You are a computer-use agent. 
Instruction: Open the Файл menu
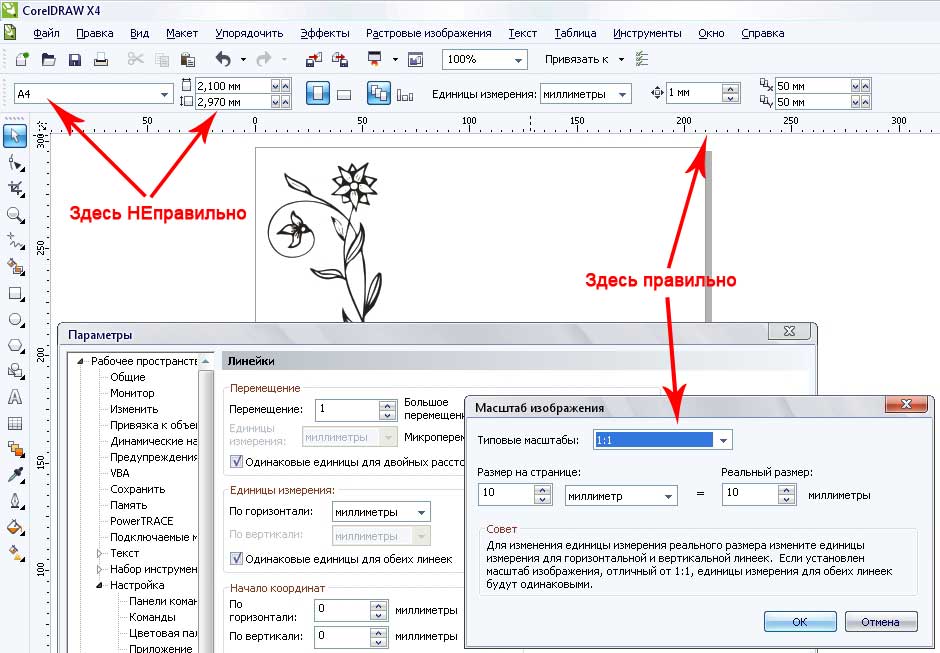point(46,34)
